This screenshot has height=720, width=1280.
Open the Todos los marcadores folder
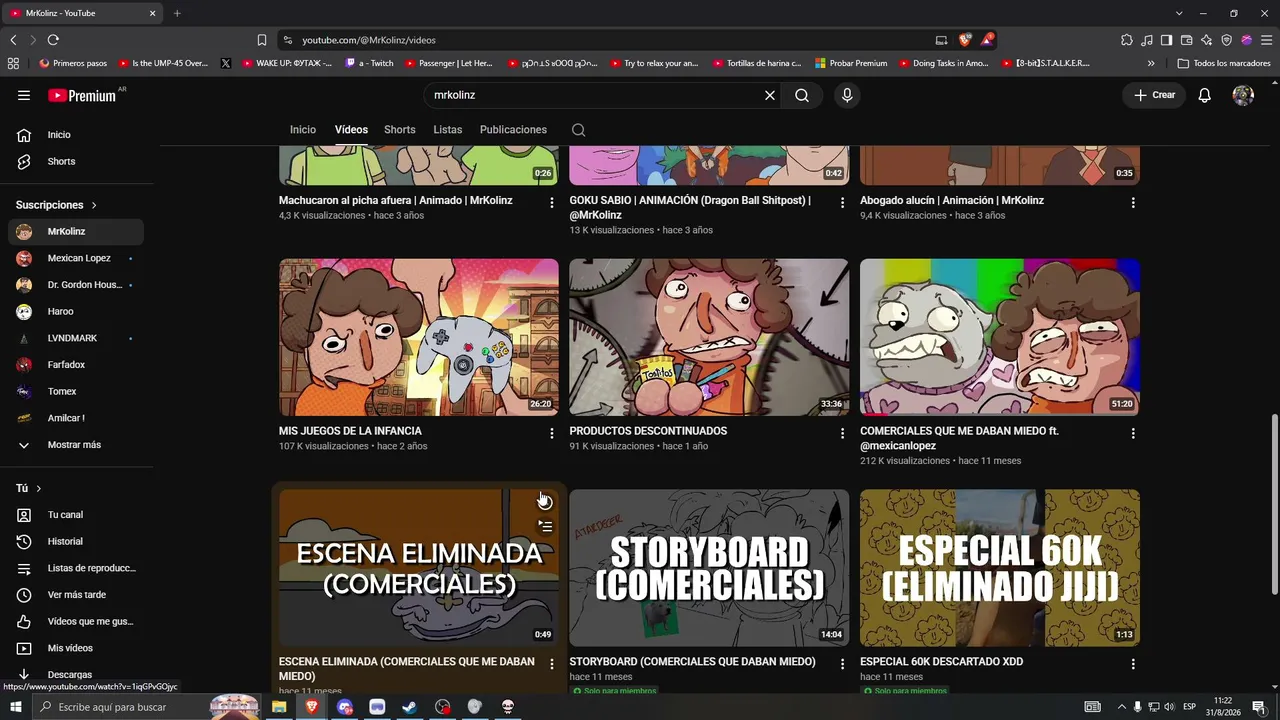[1224, 63]
